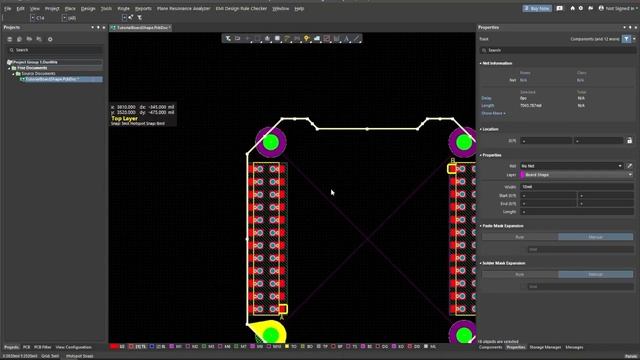Click the purple Board Shape layer color swatch
This screenshot has height=360, width=640.
[522, 175]
